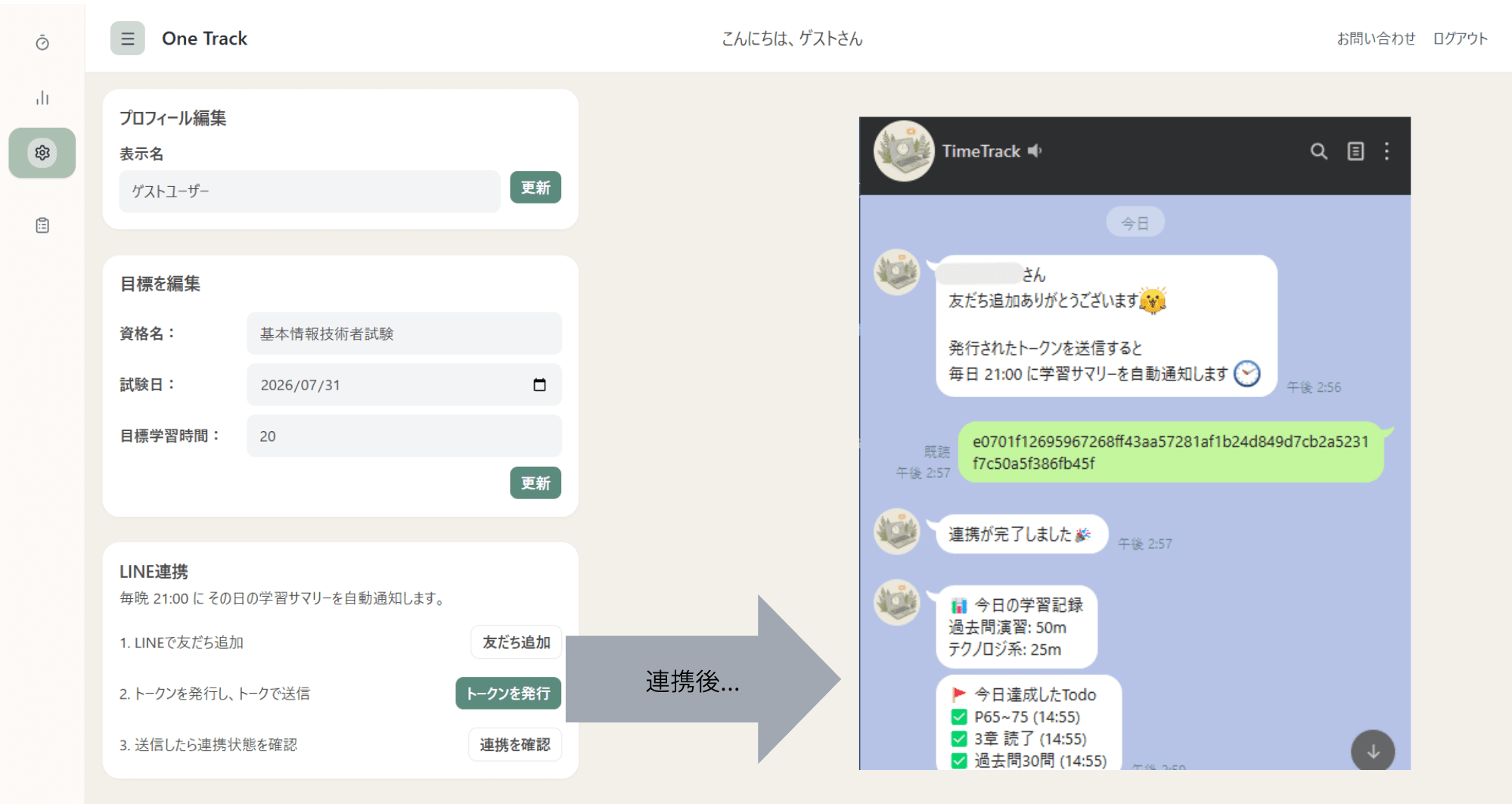Open the clipboard todo sidebar icon
The width and height of the screenshot is (1512, 804).
(42, 225)
